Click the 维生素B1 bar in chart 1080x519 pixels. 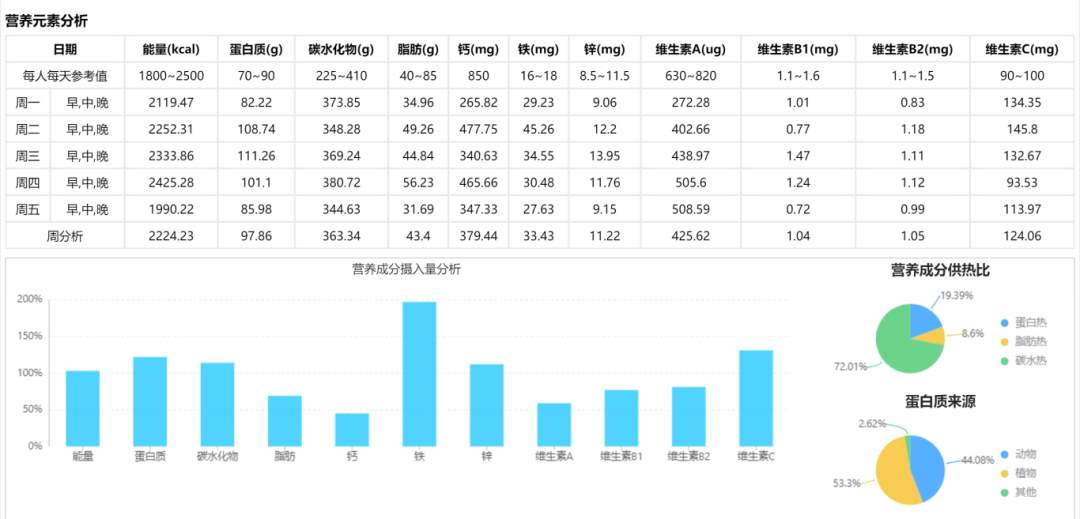pos(621,418)
